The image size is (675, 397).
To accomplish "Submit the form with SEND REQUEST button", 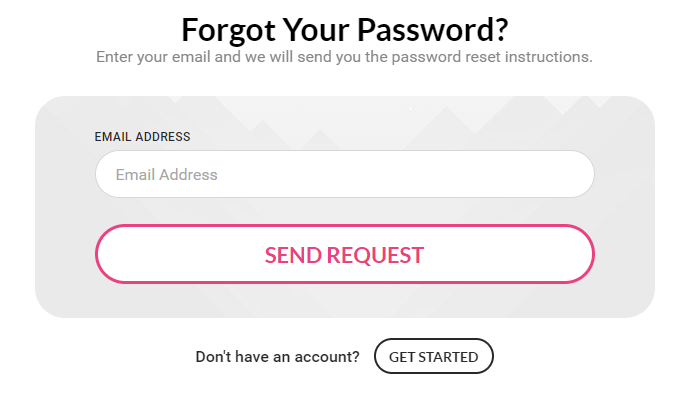I will pyautogui.click(x=344, y=254).
